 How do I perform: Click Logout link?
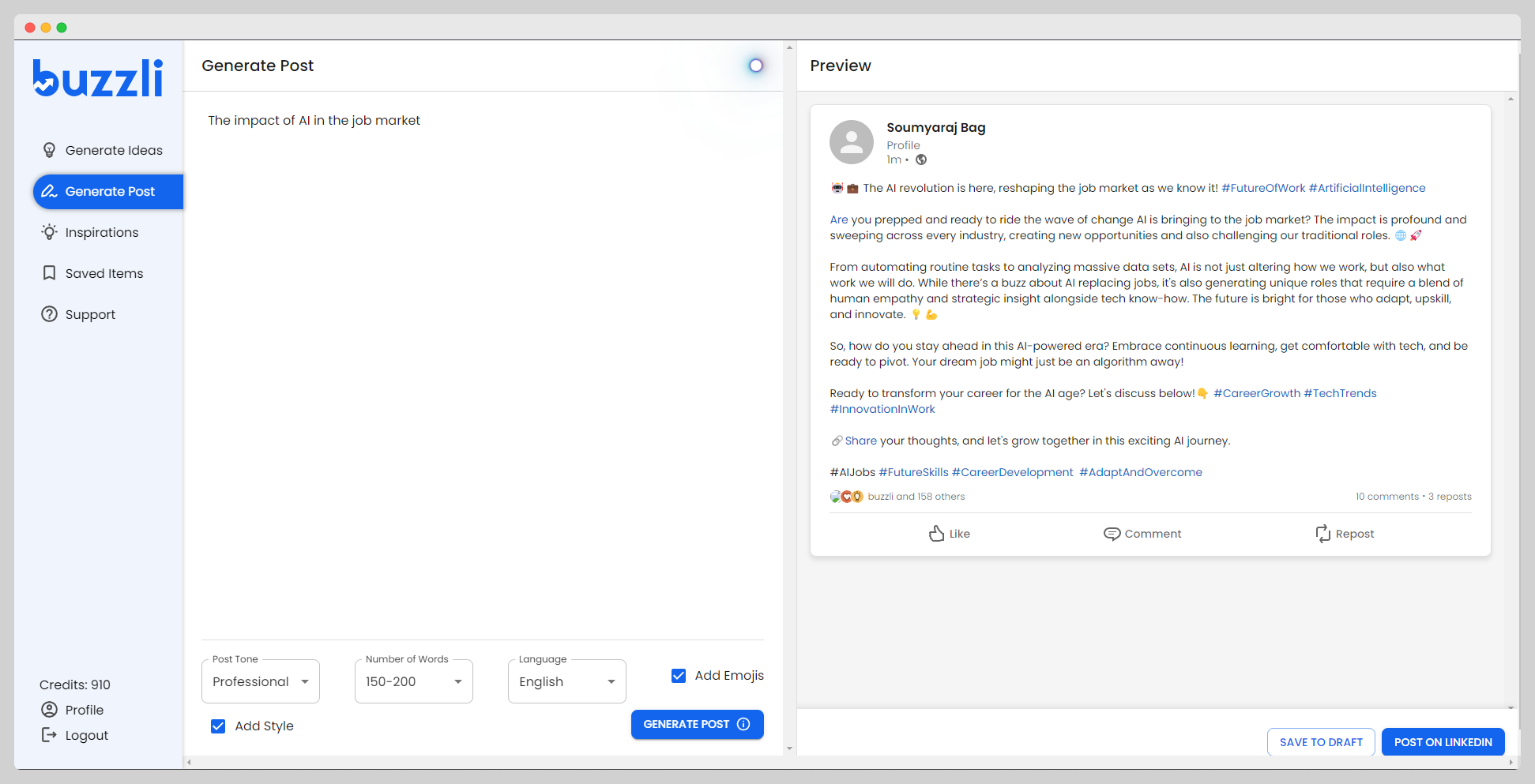pyautogui.click(x=87, y=735)
